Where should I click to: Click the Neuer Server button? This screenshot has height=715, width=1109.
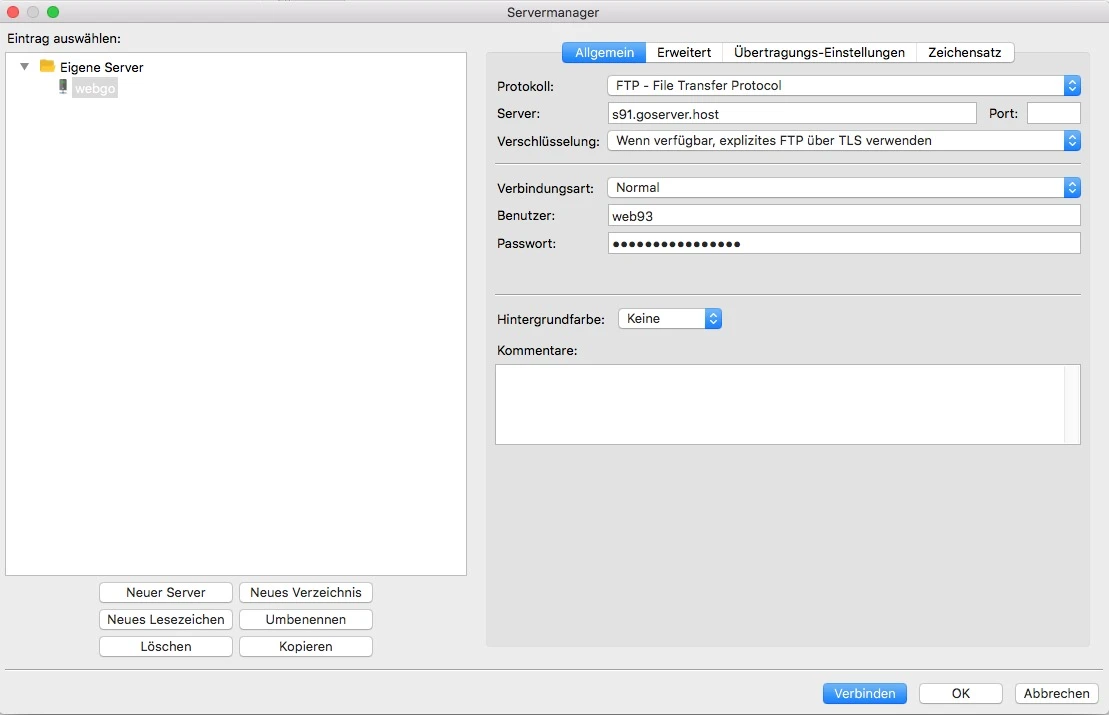(x=165, y=592)
